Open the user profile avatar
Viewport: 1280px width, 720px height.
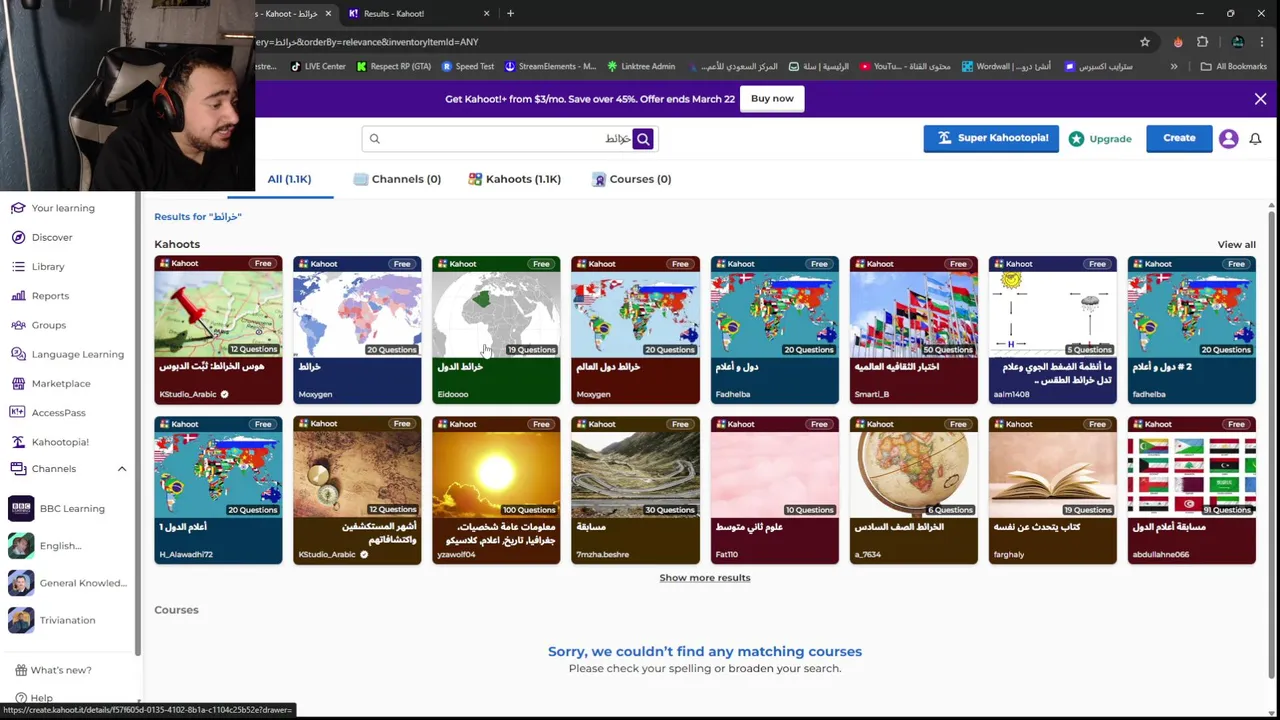click(x=1229, y=139)
